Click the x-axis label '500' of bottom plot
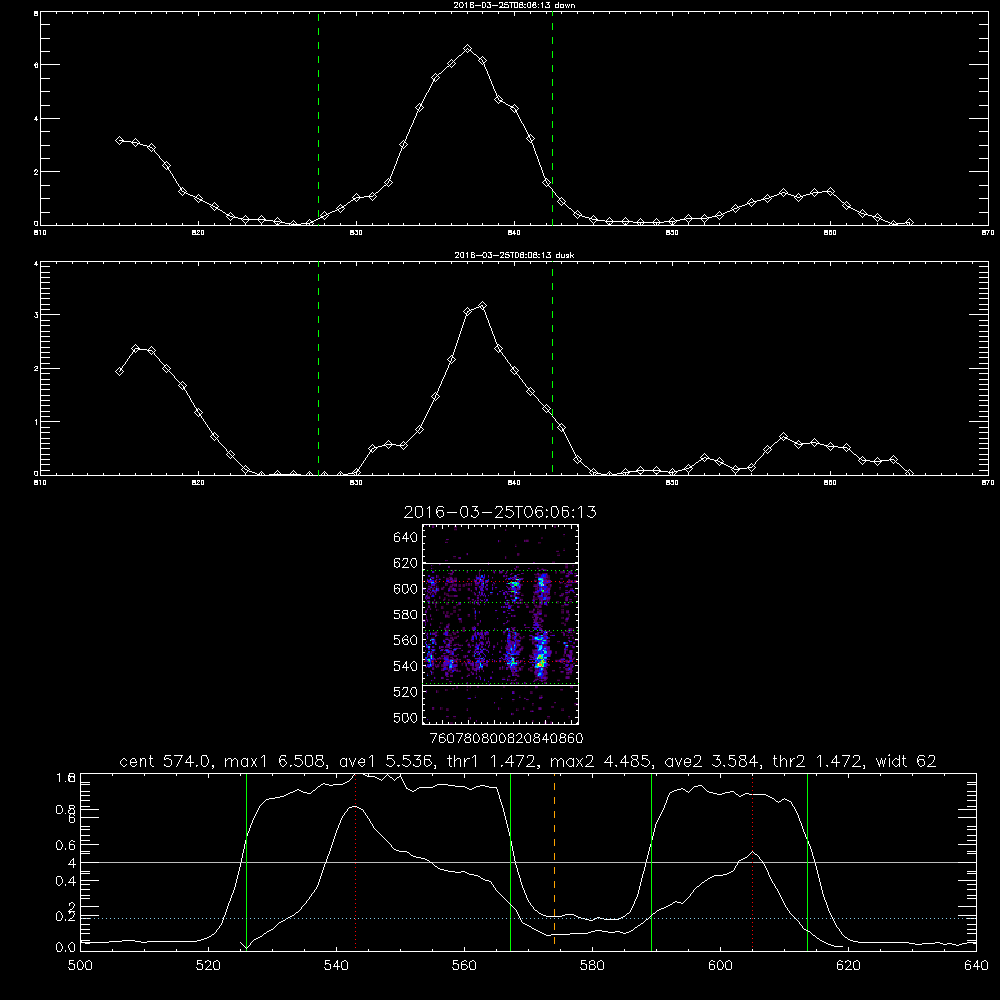The height and width of the screenshot is (1000, 1000). click(x=80, y=966)
